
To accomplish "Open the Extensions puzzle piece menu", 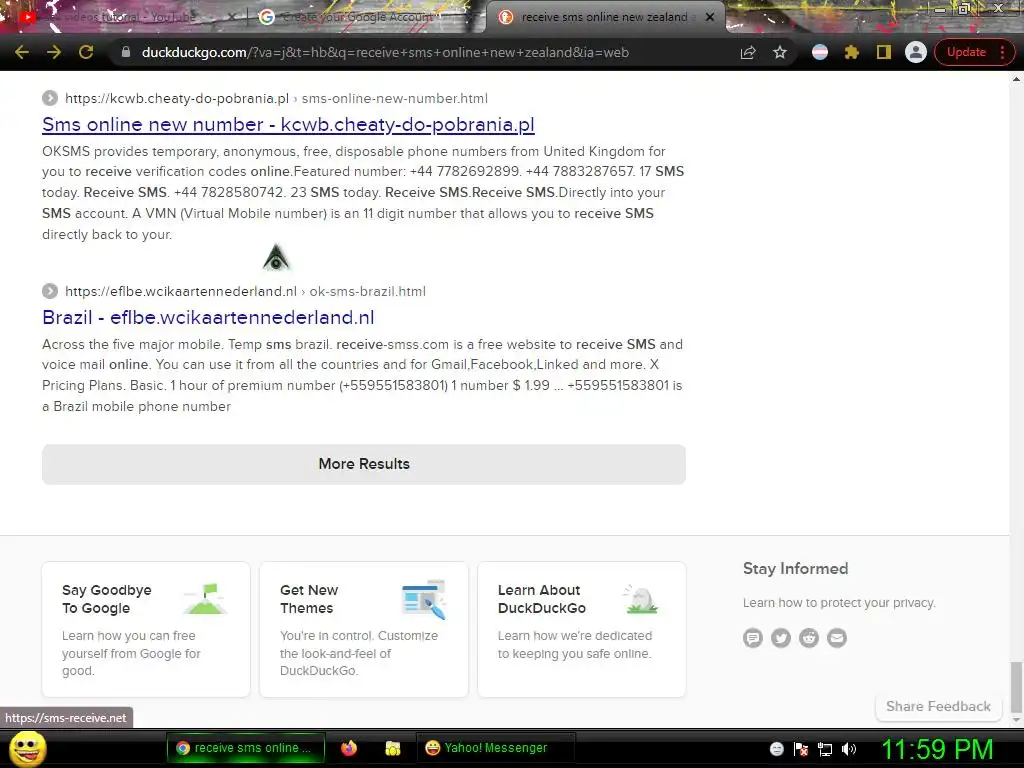I will tap(852, 52).
